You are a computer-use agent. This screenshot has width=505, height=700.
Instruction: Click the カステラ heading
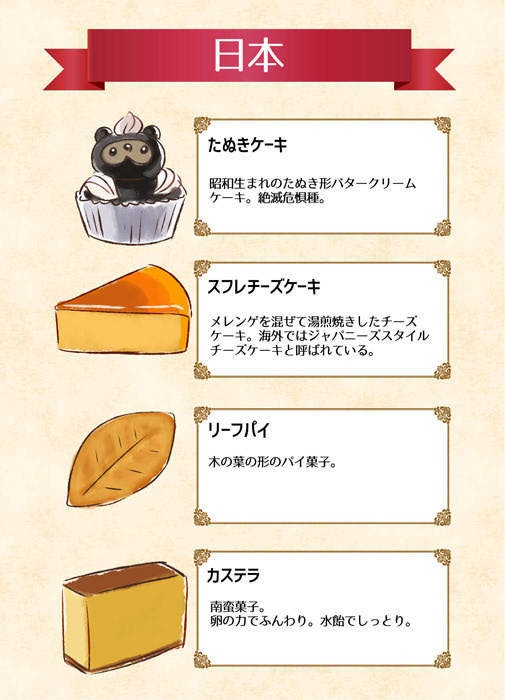(x=233, y=575)
